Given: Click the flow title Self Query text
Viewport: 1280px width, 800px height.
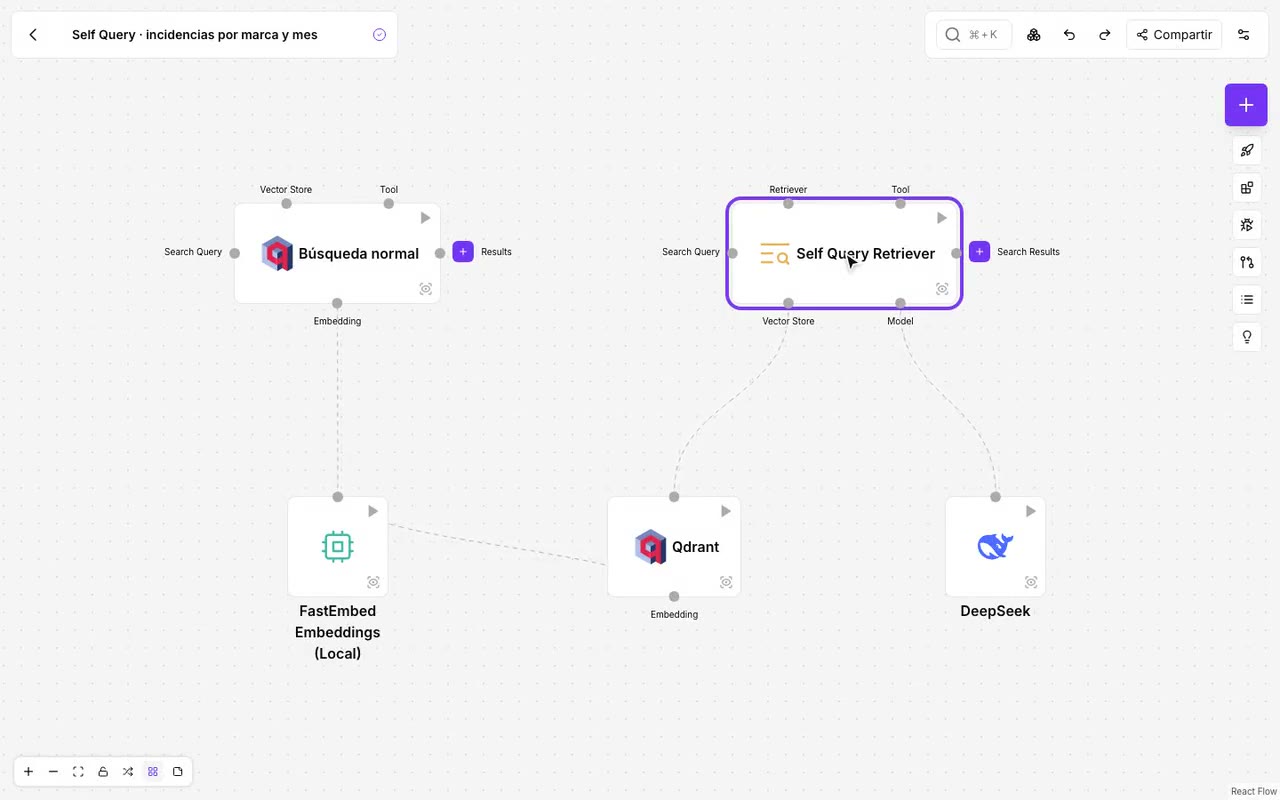Looking at the screenshot, I should (x=195, y=35).
